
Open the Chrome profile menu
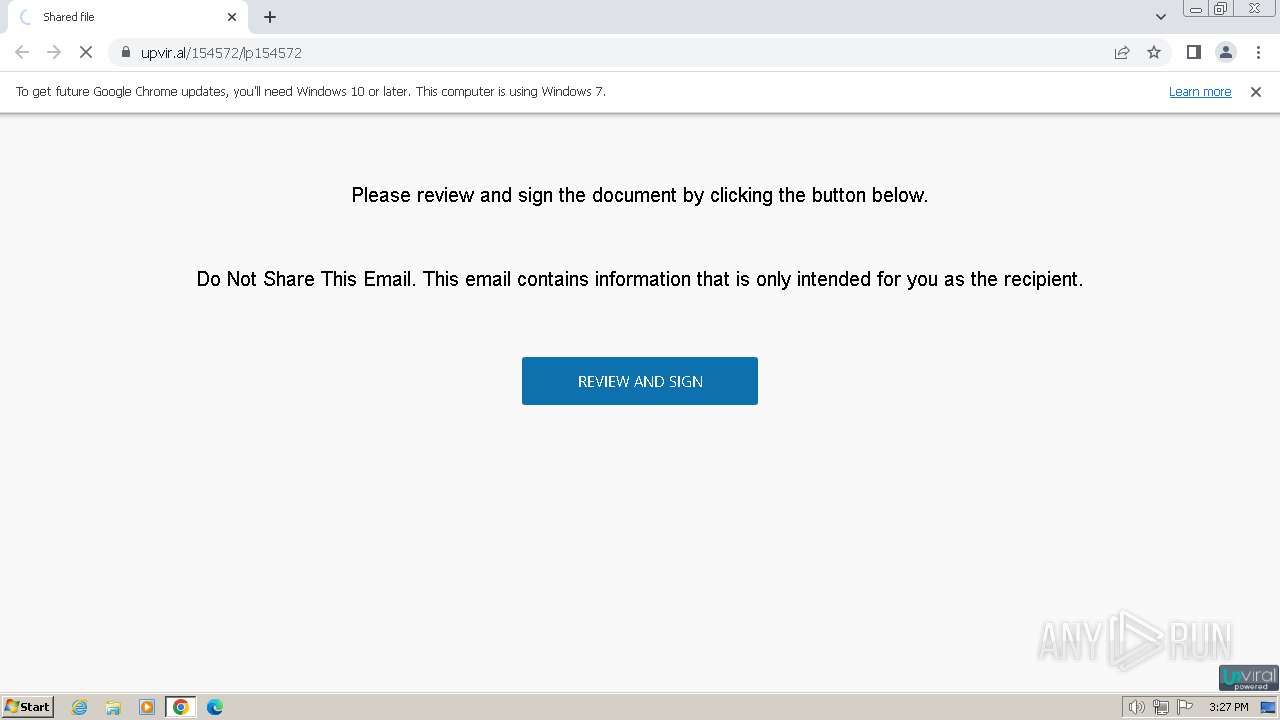1226,52
